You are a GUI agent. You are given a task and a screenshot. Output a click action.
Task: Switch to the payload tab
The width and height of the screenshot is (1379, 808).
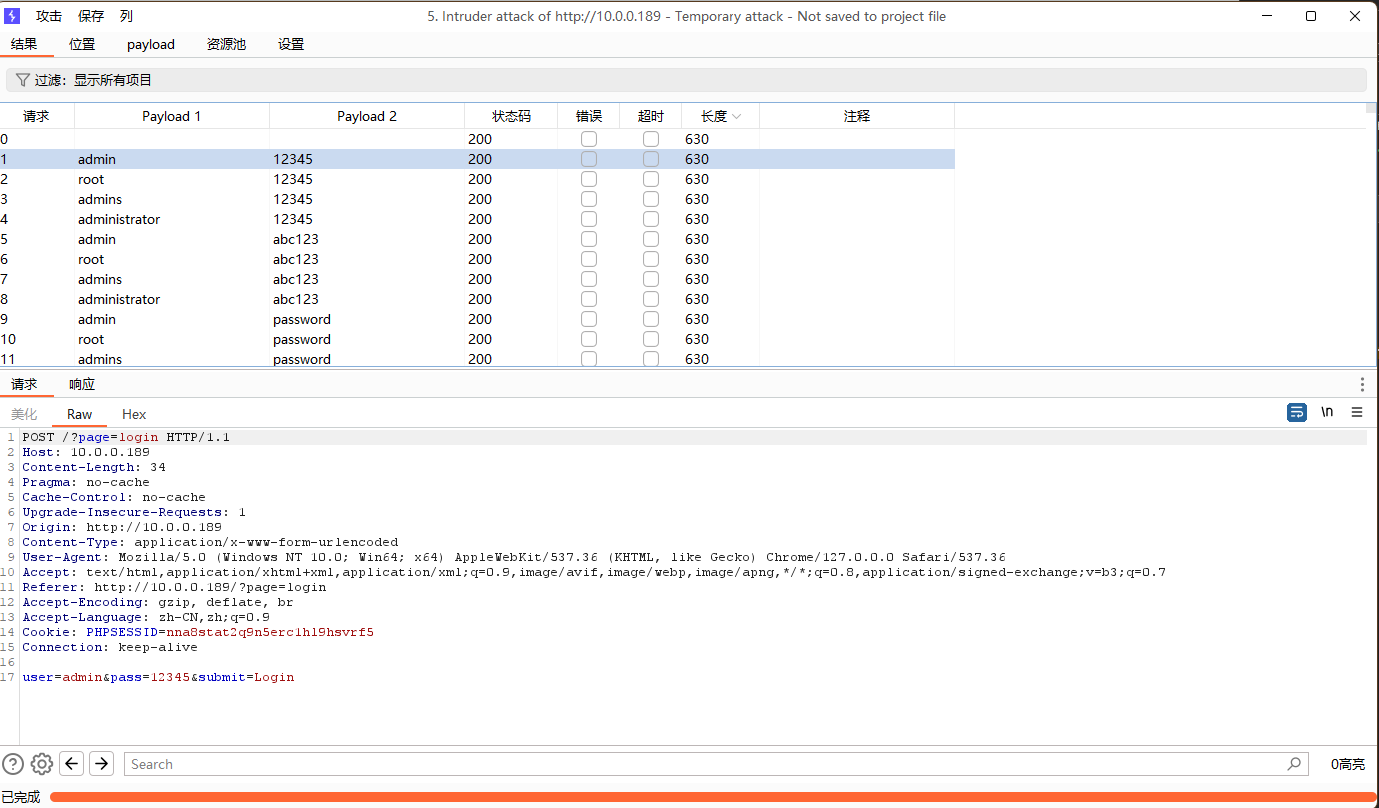click(151, 44)
